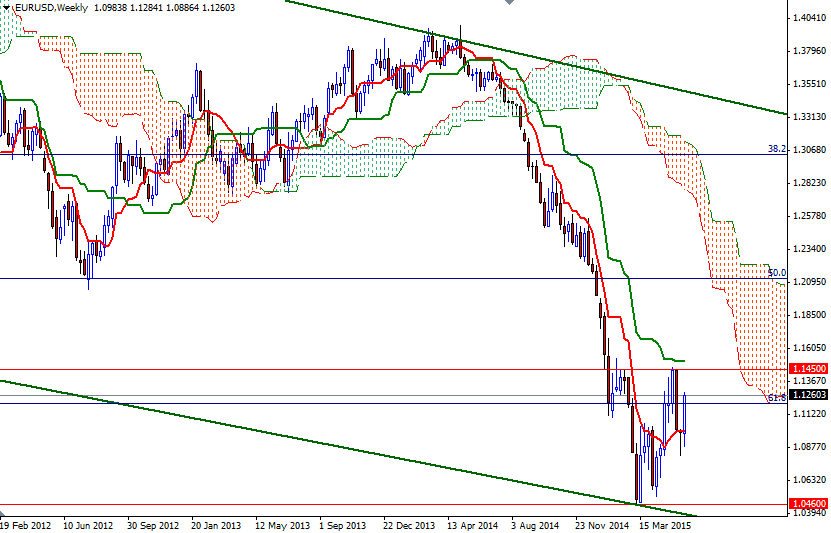Click the 1.40410 price scale value
The height and width of the screenshot is (533, 831).
tap(809, 18)
